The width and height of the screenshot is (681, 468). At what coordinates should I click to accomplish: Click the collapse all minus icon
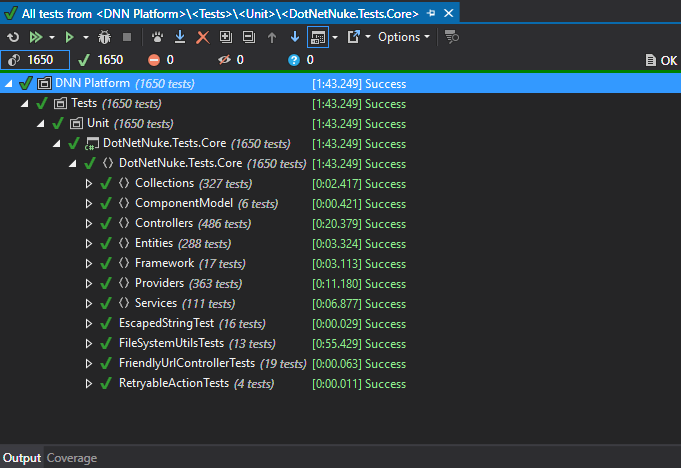pos(249,37)
